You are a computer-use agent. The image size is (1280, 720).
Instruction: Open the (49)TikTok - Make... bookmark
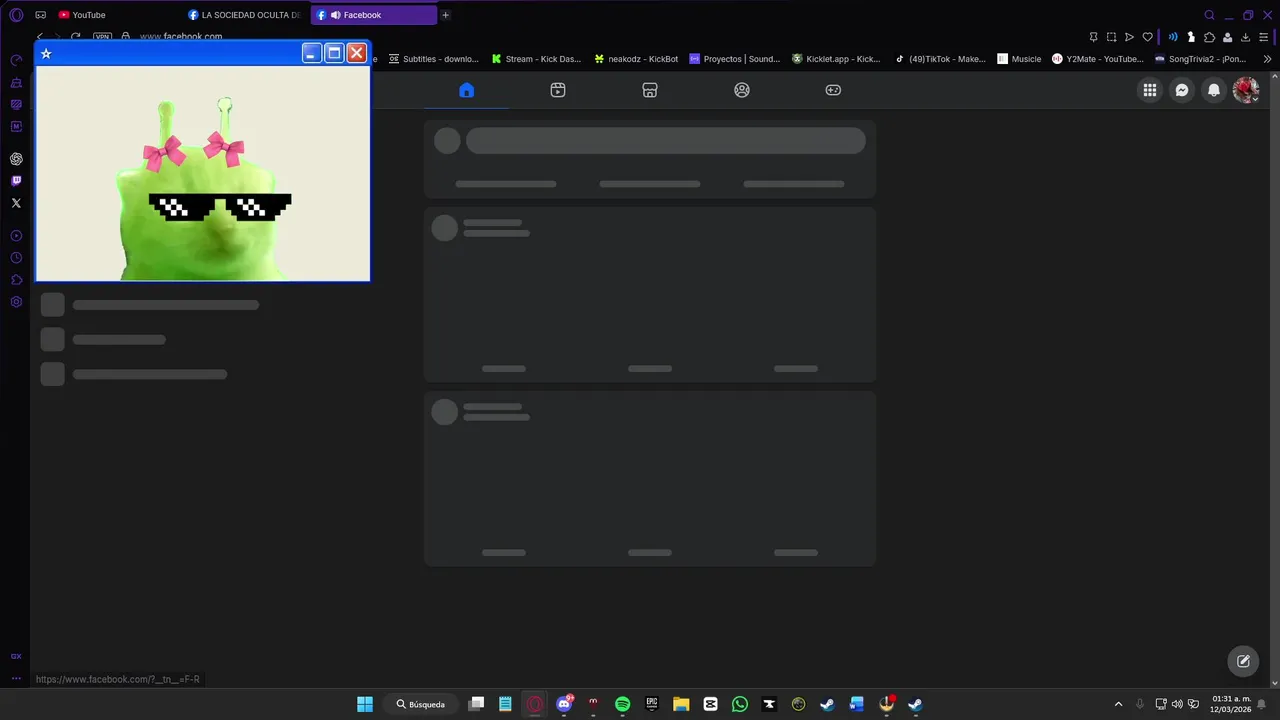(940, 59)
